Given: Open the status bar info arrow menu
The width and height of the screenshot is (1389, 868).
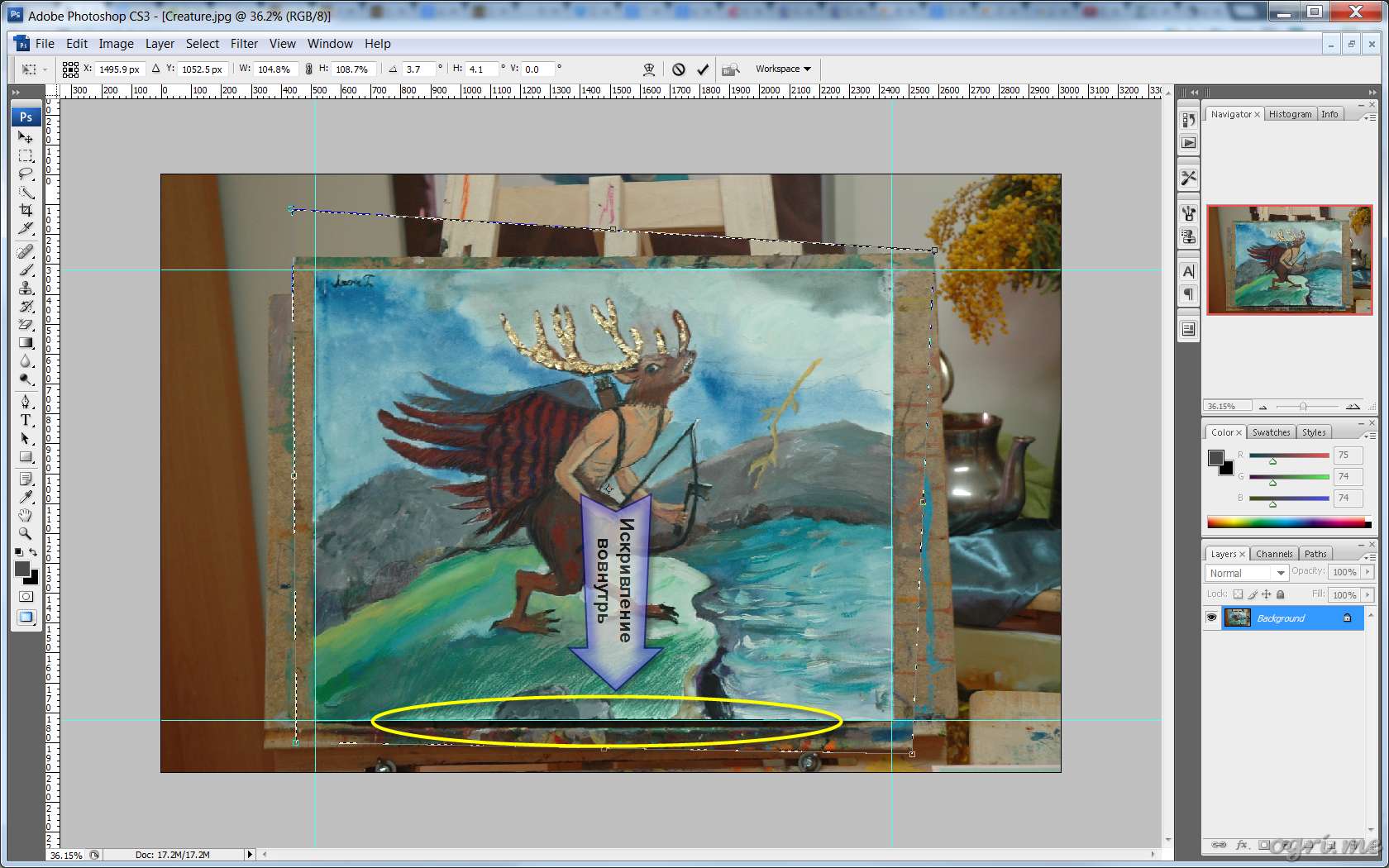Looking at the screenshot, I should 250,854.
